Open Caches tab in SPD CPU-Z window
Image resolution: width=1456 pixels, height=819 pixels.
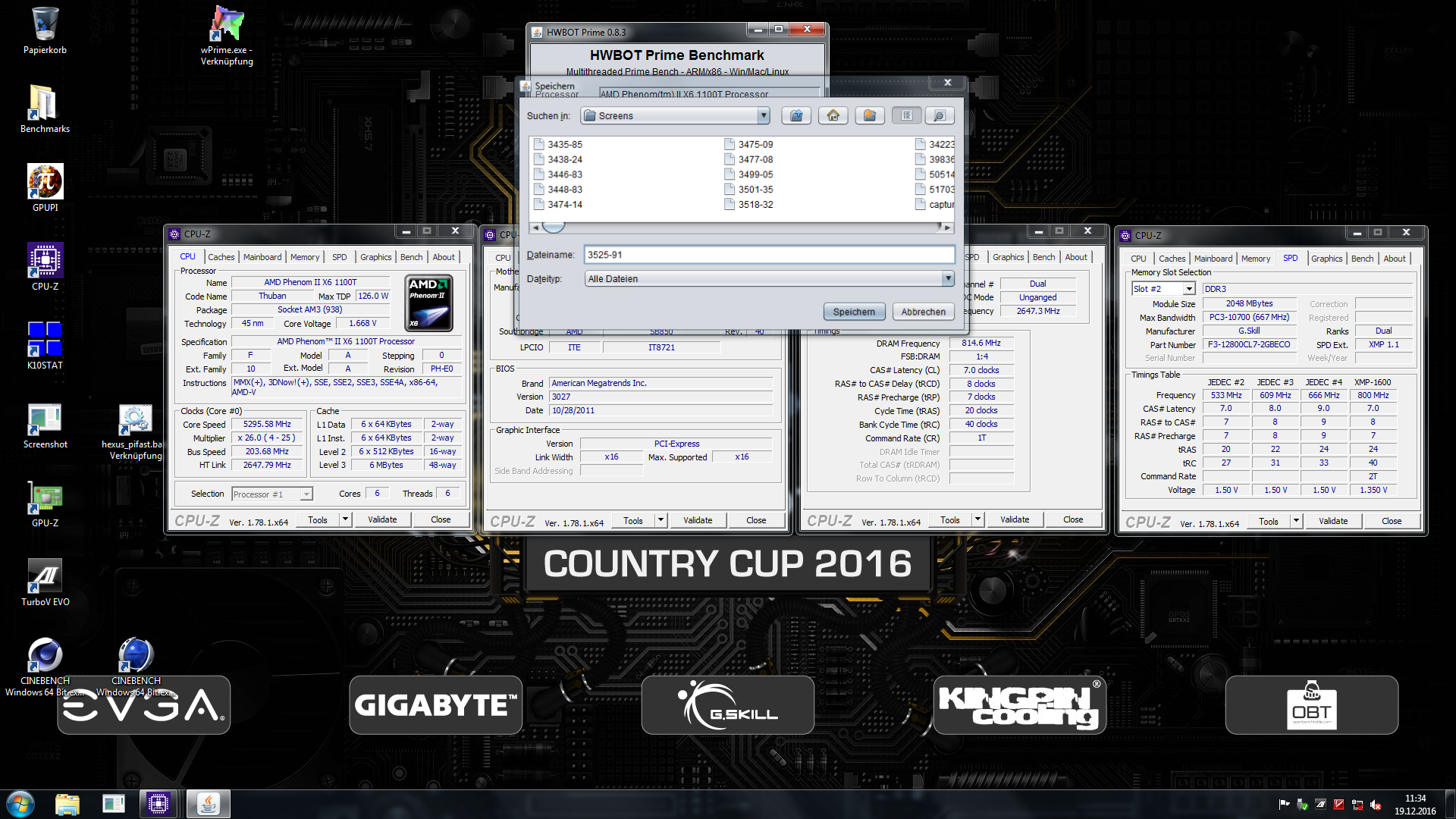[x=1172, y=259]
